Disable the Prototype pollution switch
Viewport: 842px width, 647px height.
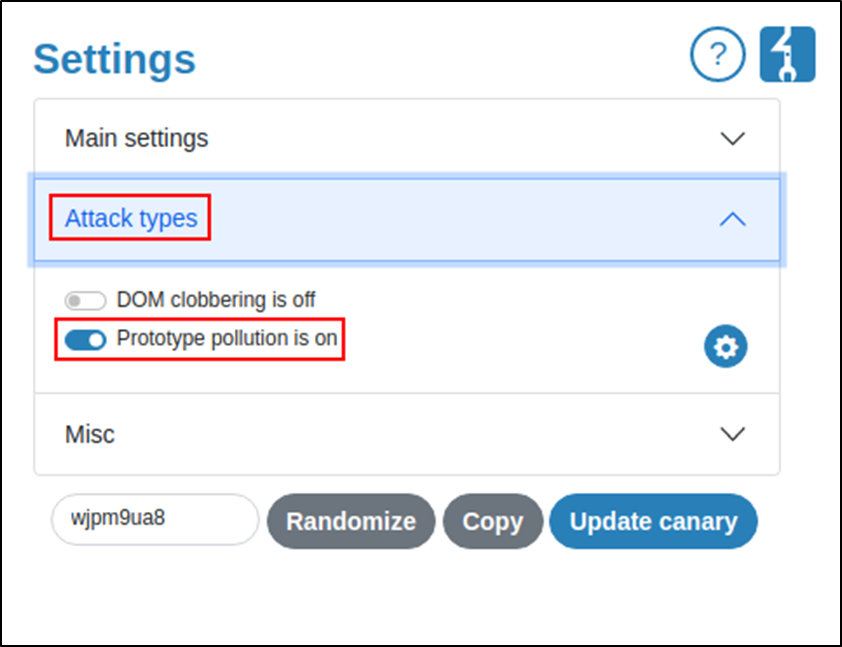pyautogui.click(x=85, y=340)
